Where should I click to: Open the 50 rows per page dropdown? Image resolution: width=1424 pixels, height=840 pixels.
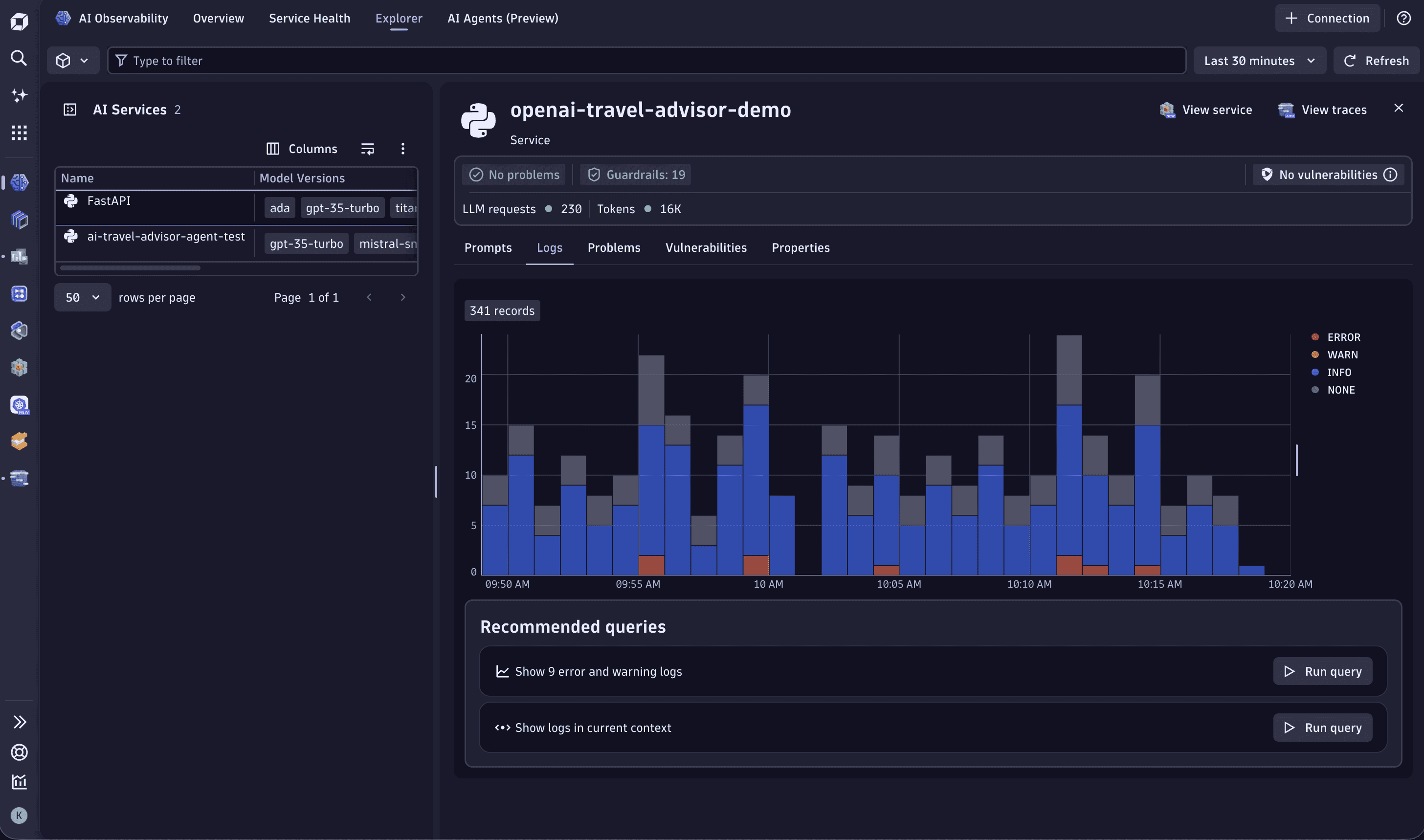82,297
